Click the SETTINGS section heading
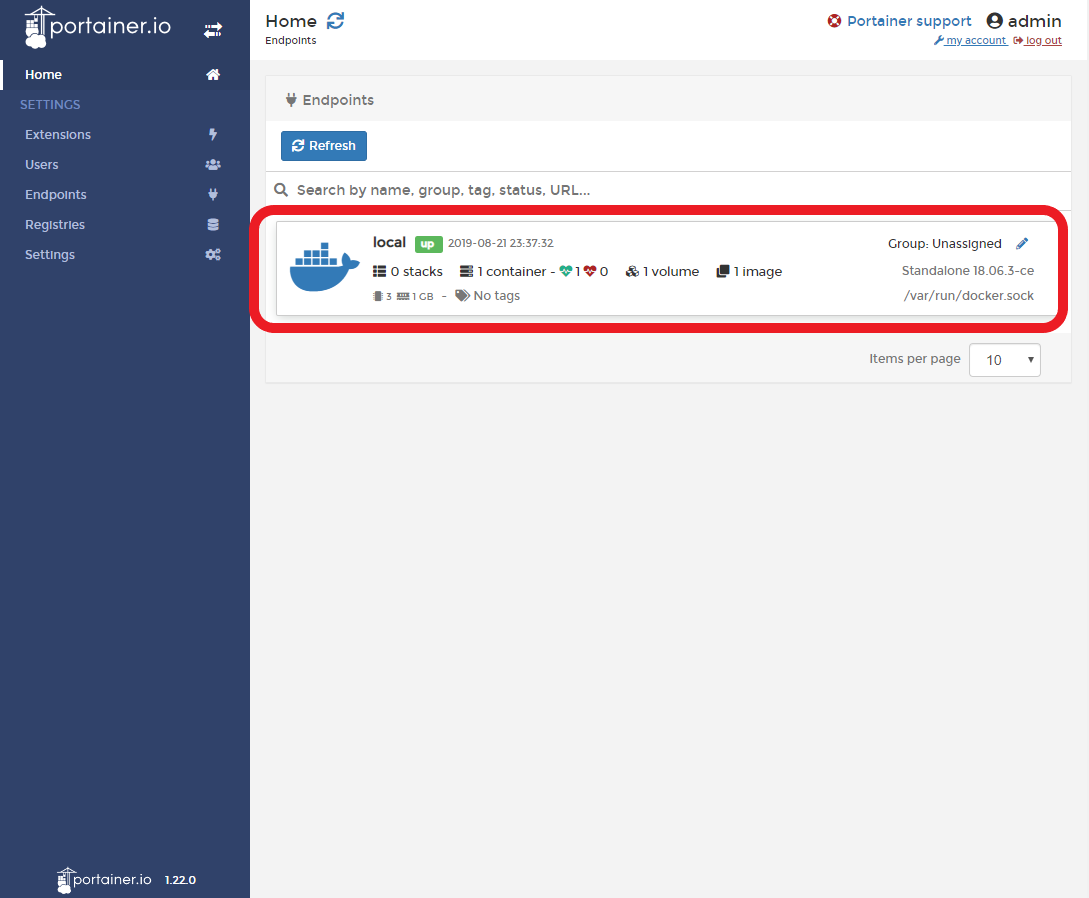 (50, 105)
